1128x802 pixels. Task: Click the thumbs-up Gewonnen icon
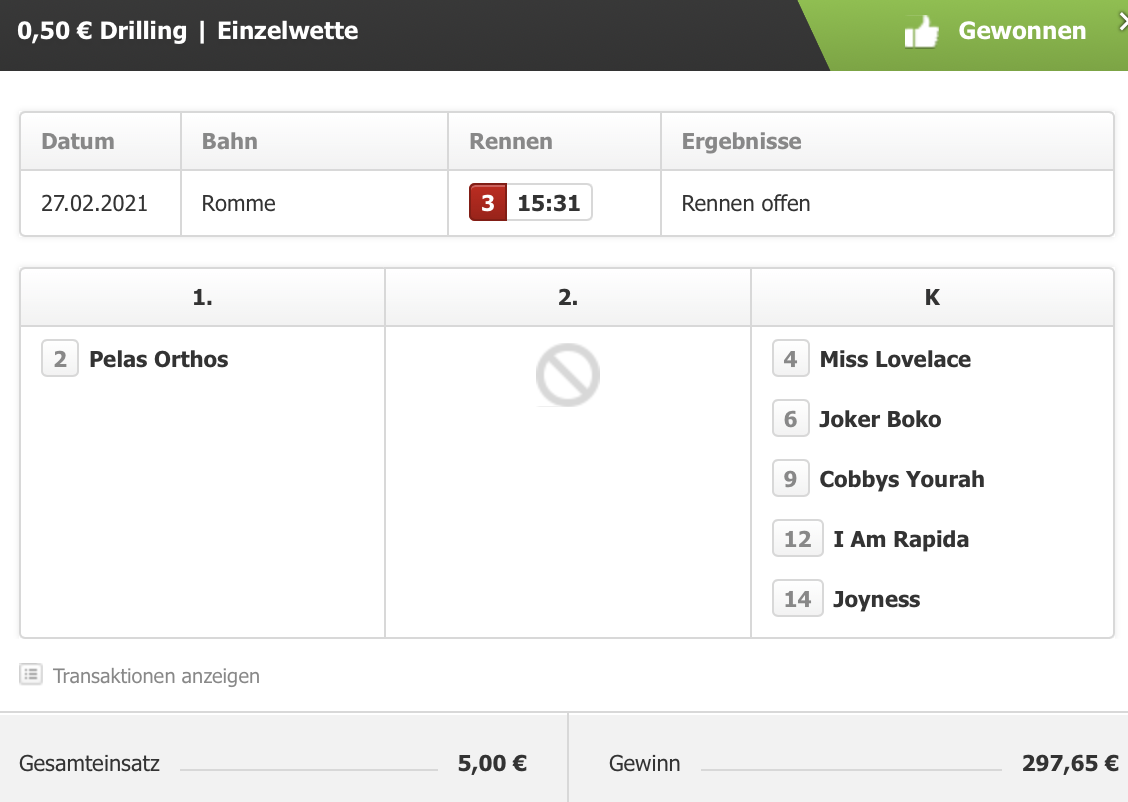(x=922, y=32)
